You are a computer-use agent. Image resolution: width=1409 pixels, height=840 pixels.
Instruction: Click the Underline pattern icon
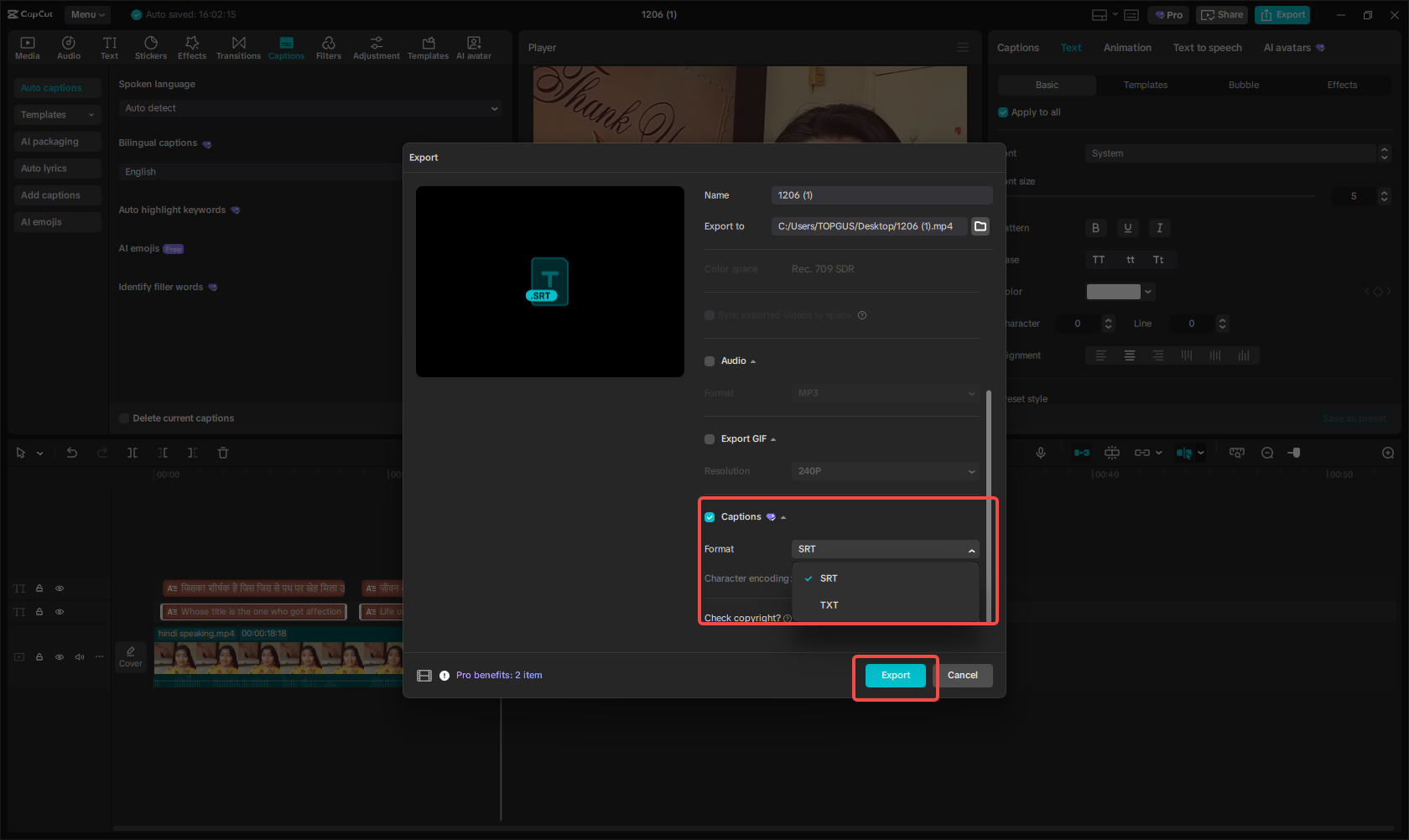point(1127,228)
